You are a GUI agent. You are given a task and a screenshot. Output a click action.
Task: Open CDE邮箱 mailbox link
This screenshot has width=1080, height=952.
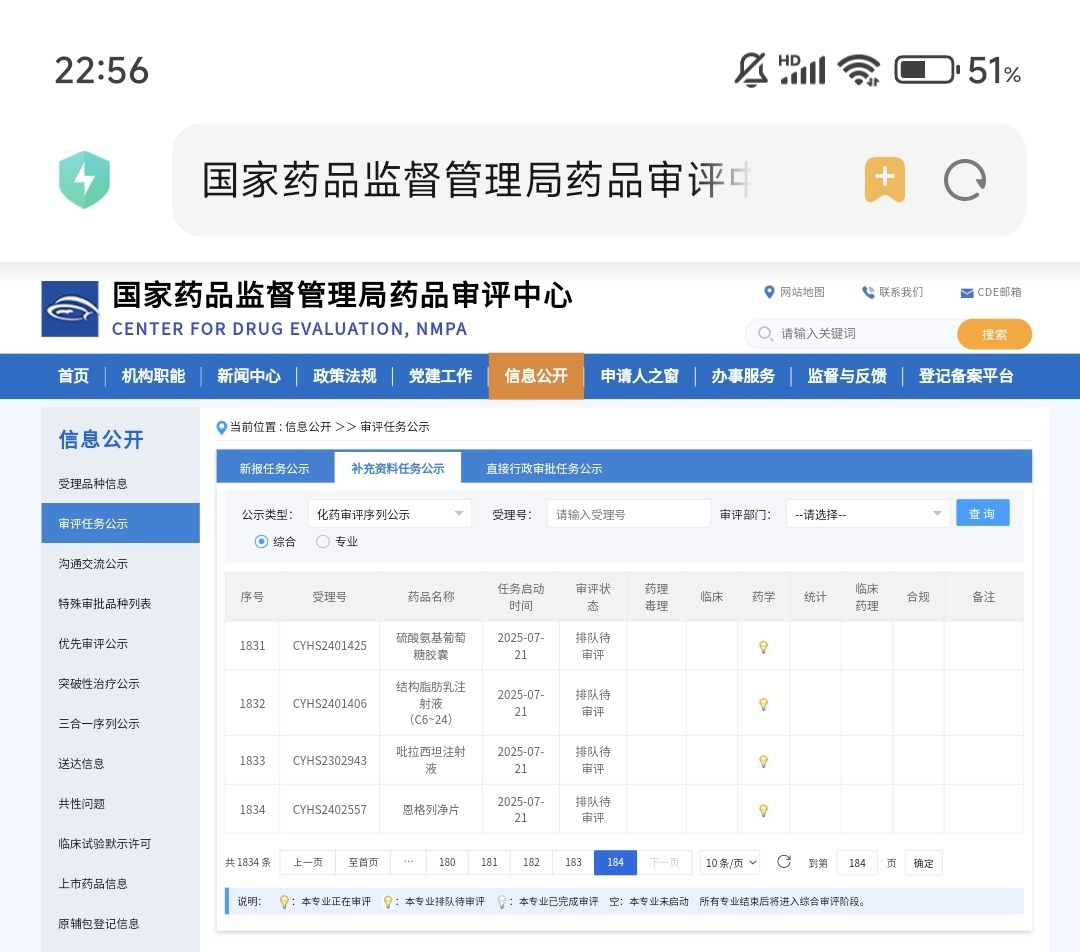point(991,292)
